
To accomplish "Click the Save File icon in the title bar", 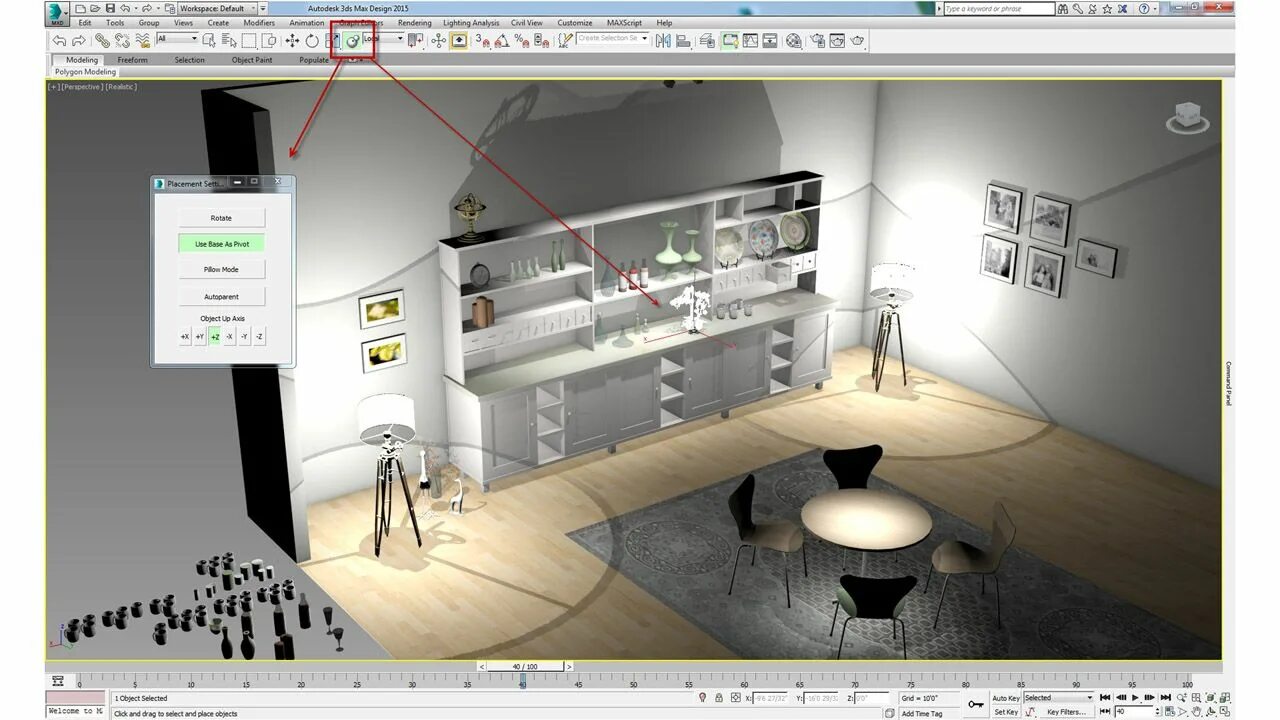I will click(x=109, y=8).
